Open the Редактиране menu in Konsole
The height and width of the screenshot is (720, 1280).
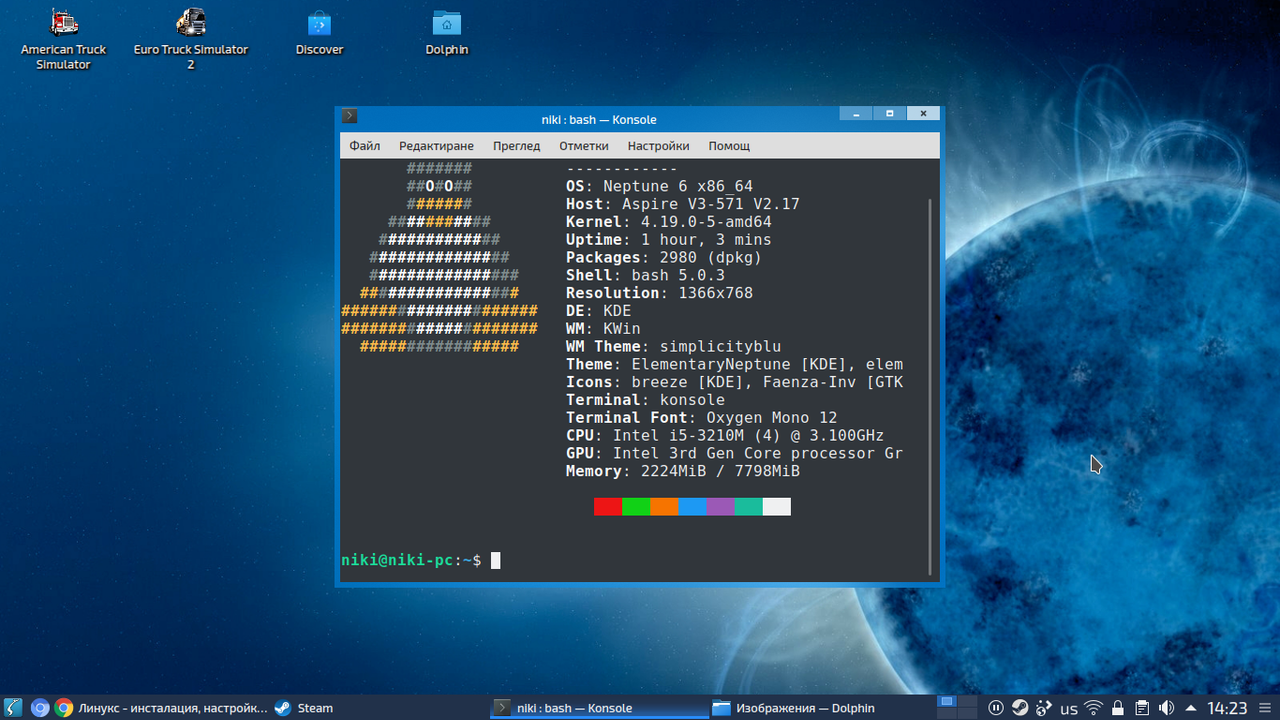click(436, 146)
